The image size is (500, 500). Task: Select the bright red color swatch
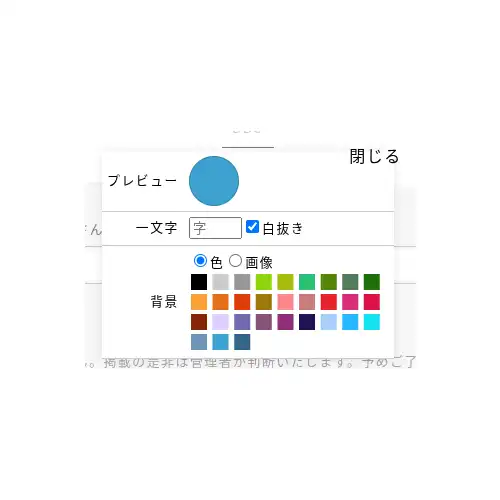click(329, 302)
